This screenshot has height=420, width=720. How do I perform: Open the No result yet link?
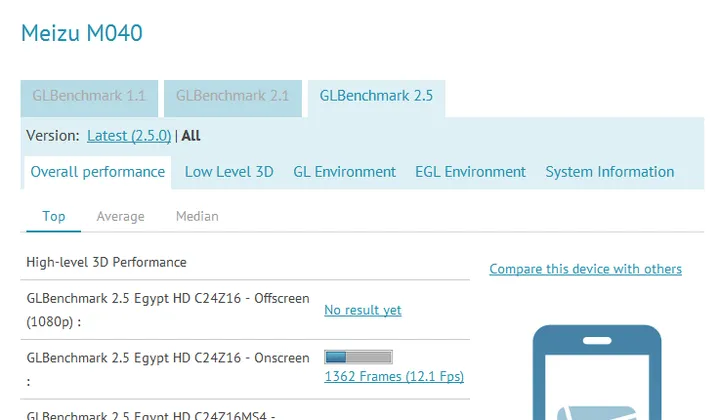click(x=363, y=310)
